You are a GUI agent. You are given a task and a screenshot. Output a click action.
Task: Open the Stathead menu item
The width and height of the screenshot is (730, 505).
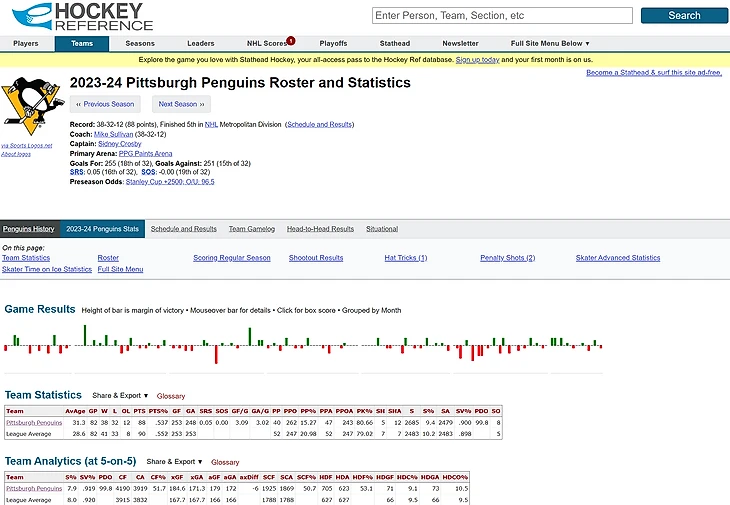tap(395, 43)
